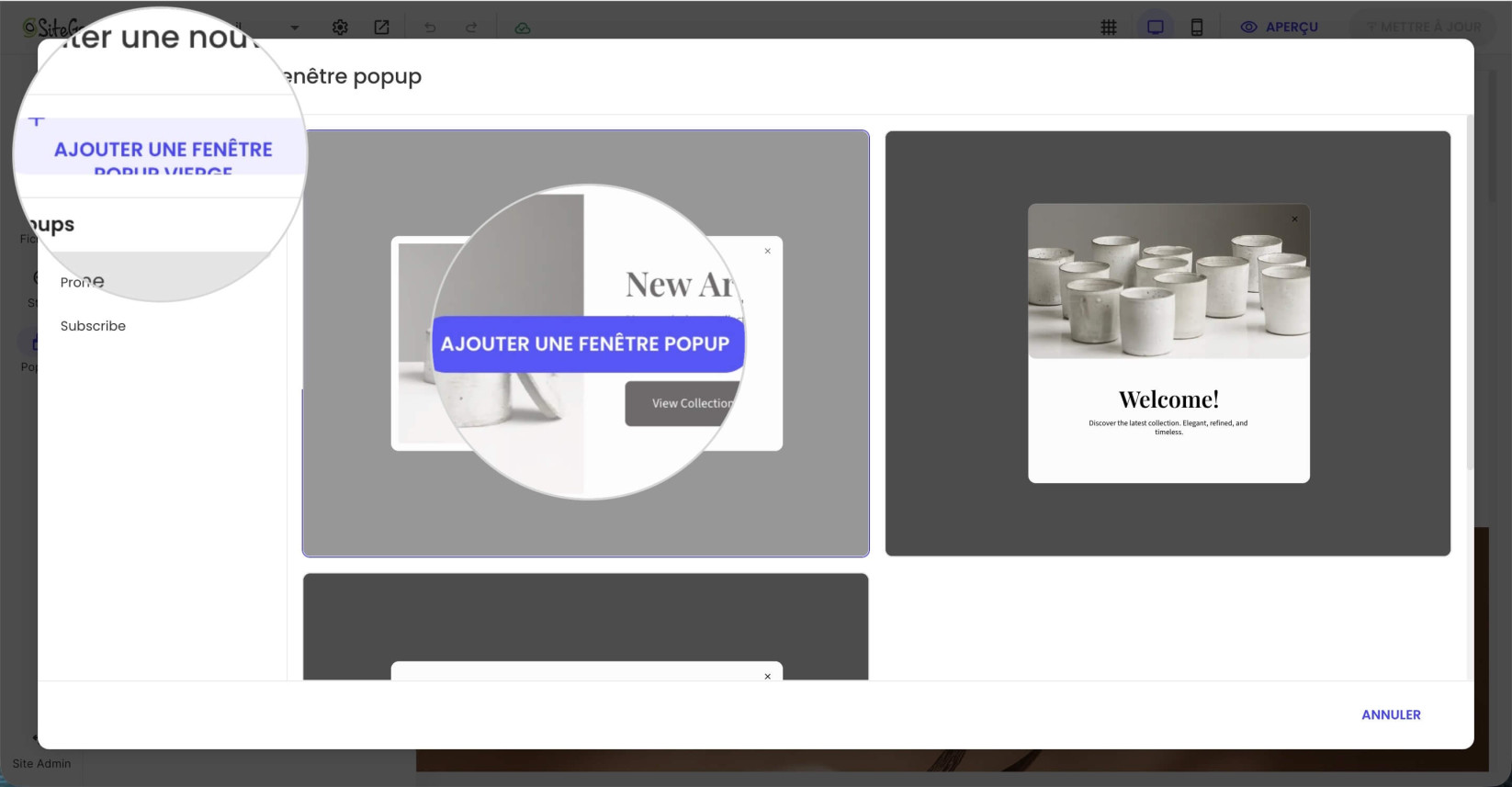Switch to desktop view icon
This screenshot has height=787, width=1512.
(x=1156, y=28)
